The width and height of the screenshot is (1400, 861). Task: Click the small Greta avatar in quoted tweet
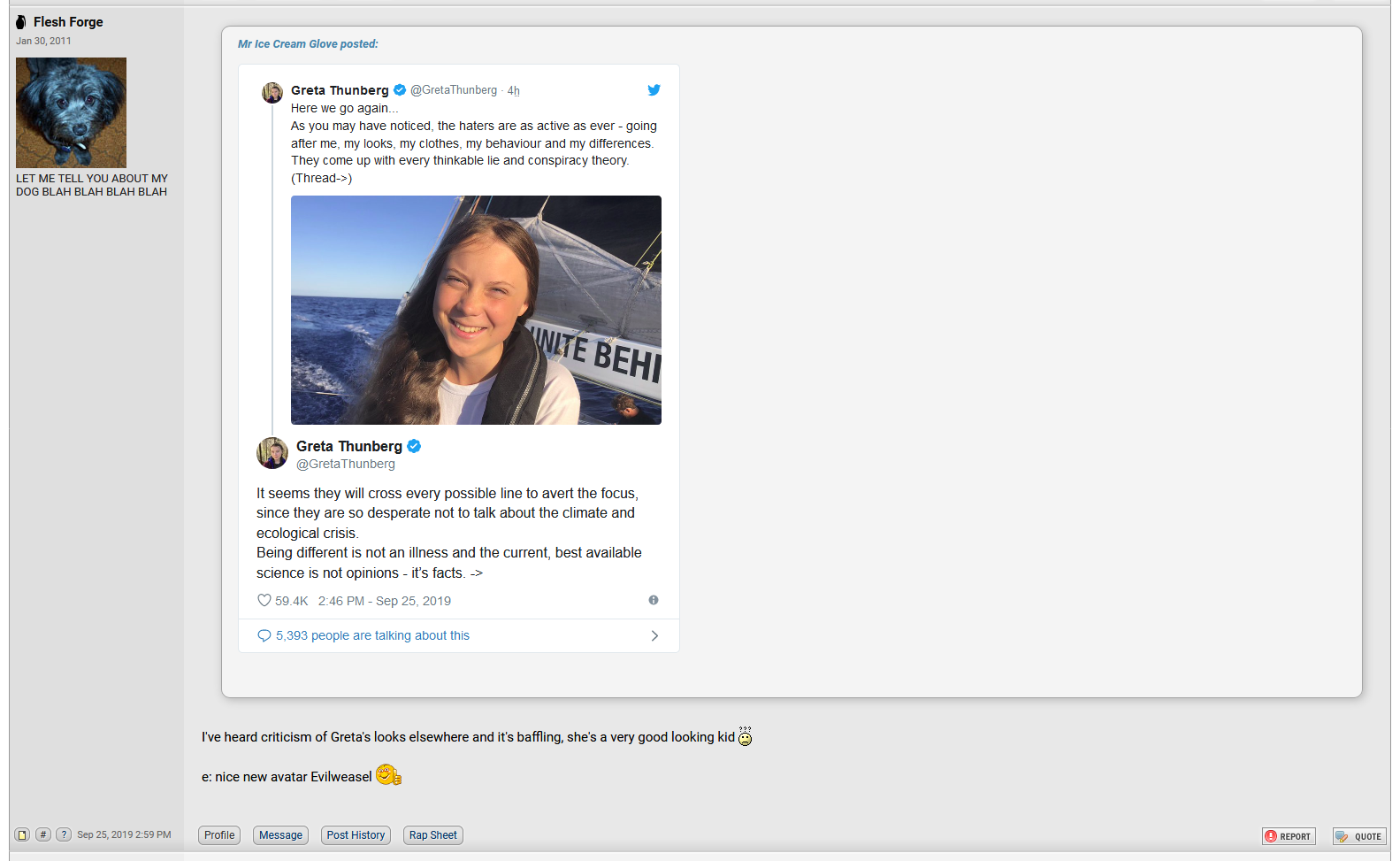(272, 92)
